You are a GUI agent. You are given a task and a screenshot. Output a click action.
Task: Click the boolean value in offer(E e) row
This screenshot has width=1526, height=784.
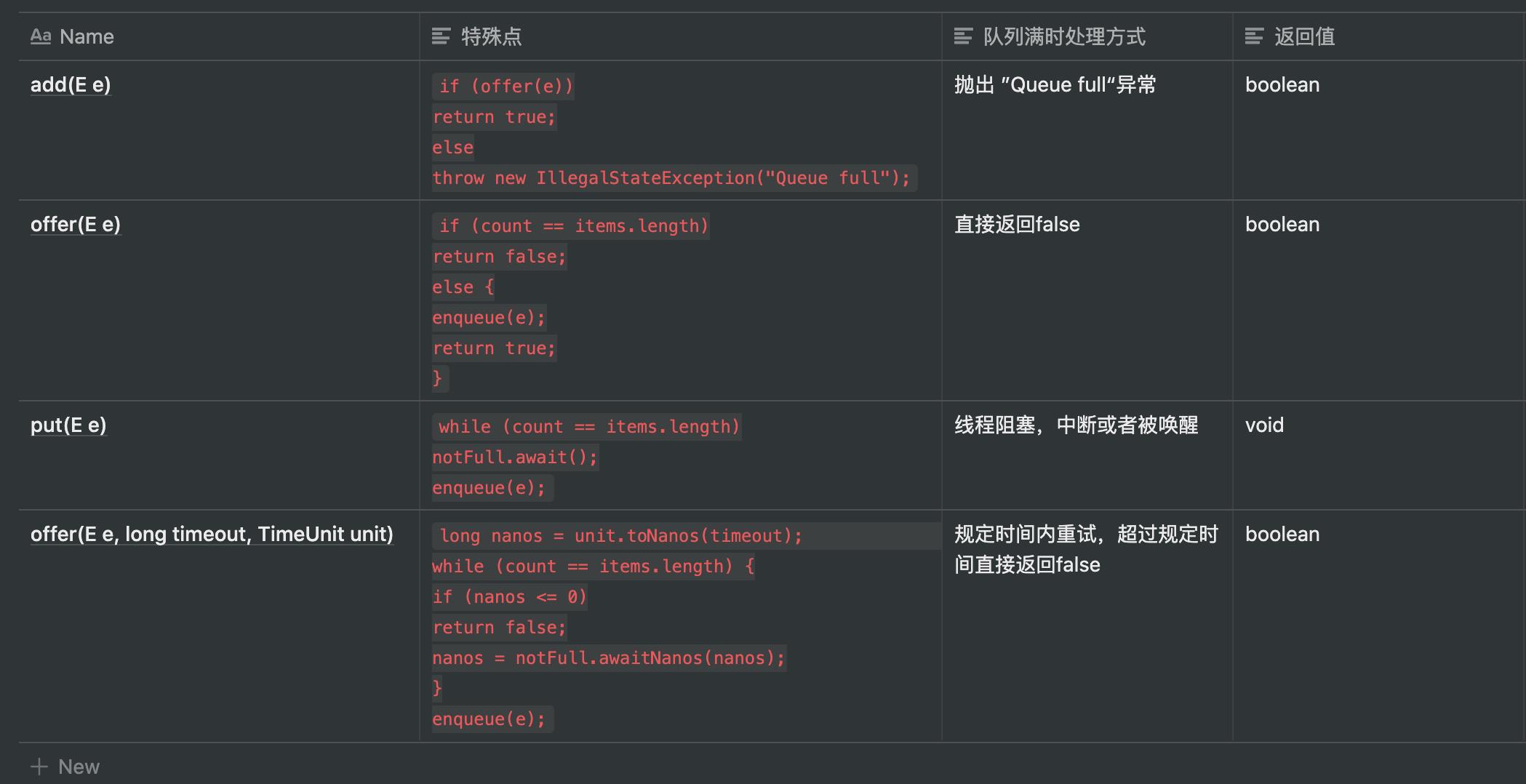[x=1282, y=225]
